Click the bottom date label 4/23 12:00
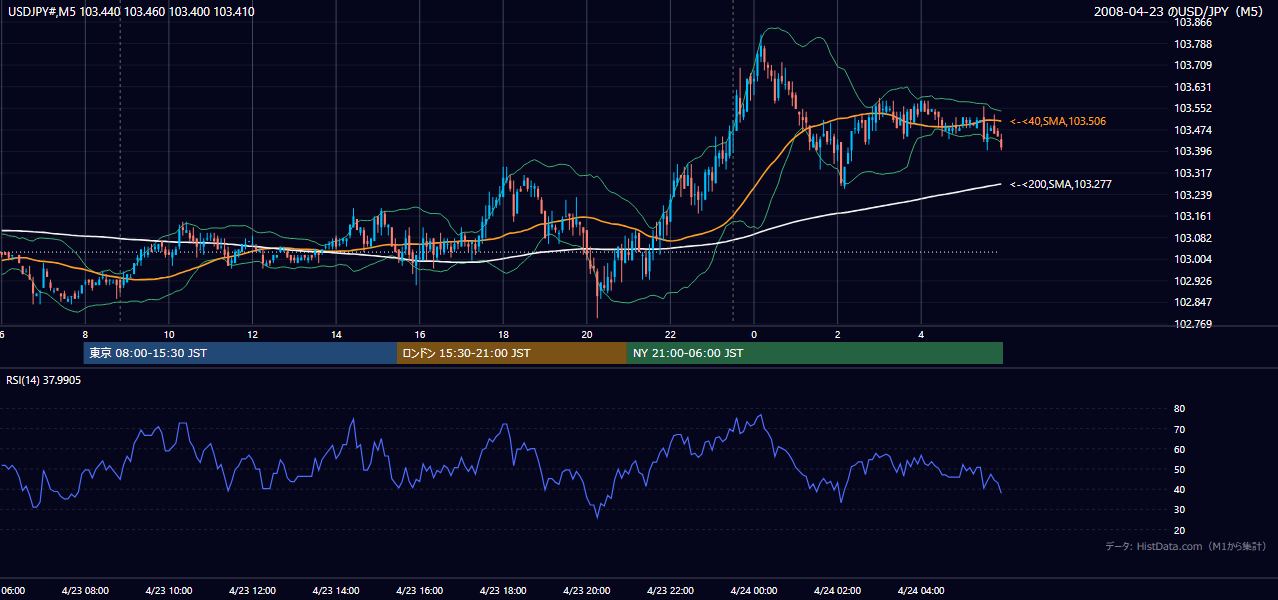Viewport: 1278px width, 600px height. [252, 591]
